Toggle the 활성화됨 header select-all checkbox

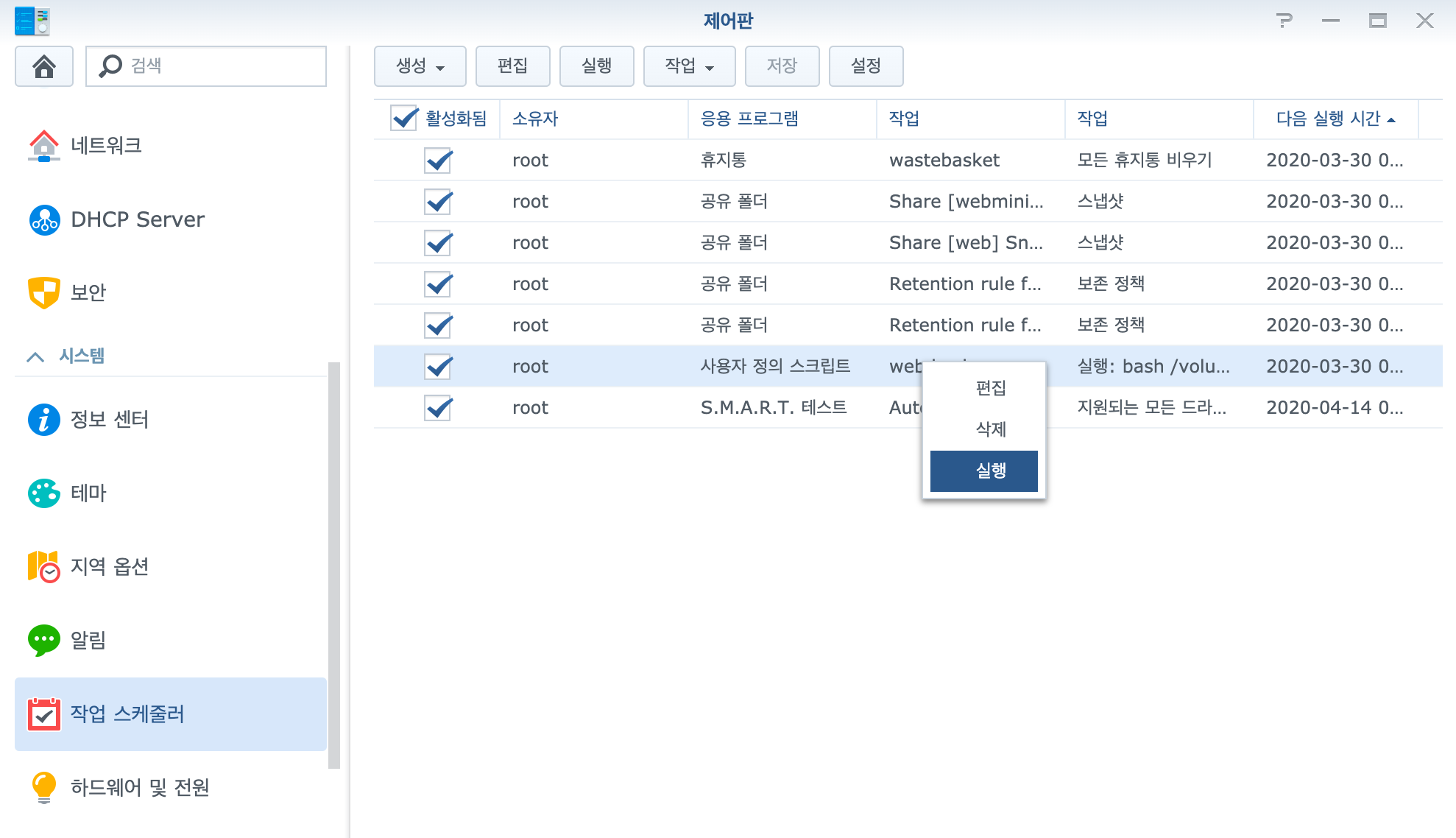click(404, 119)
